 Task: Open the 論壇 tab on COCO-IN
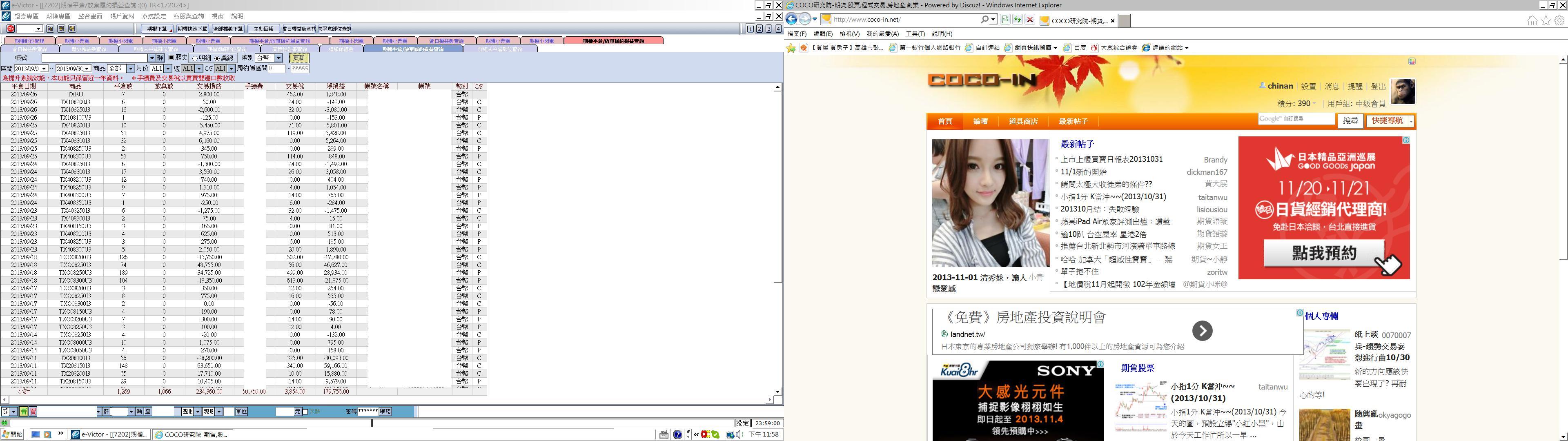coord(980,121)
